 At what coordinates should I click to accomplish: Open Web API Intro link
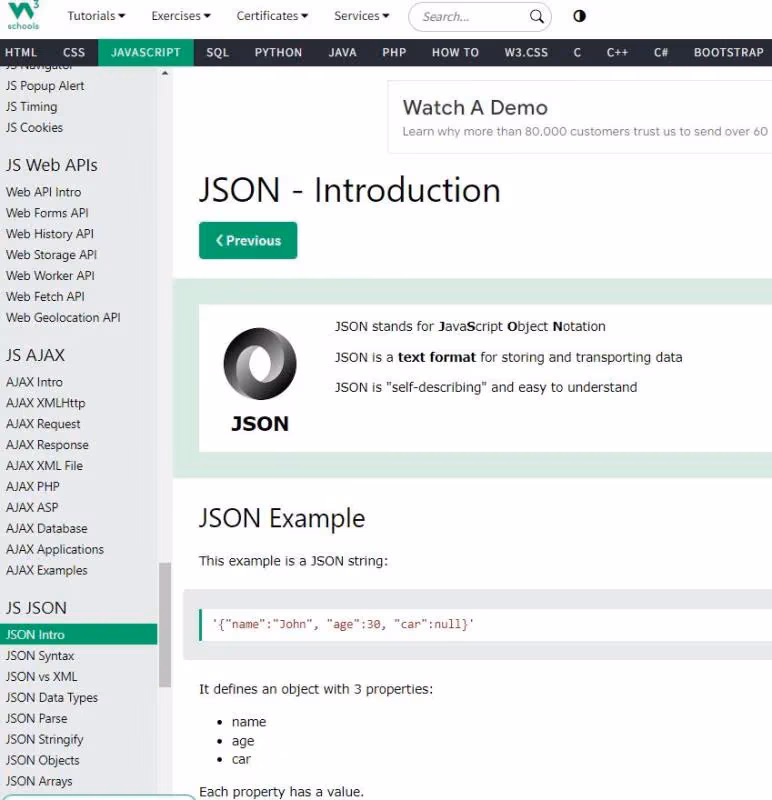(43, 192)
